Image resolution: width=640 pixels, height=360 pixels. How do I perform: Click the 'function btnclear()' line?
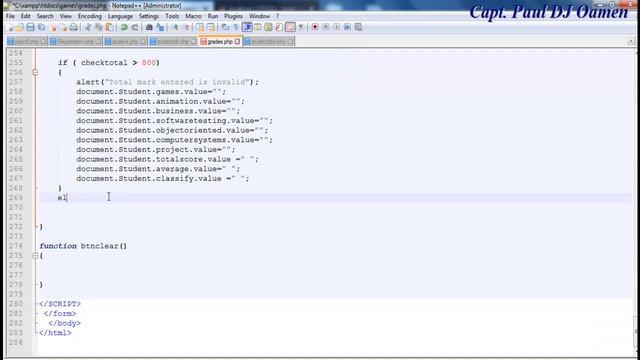click(83, 246)
